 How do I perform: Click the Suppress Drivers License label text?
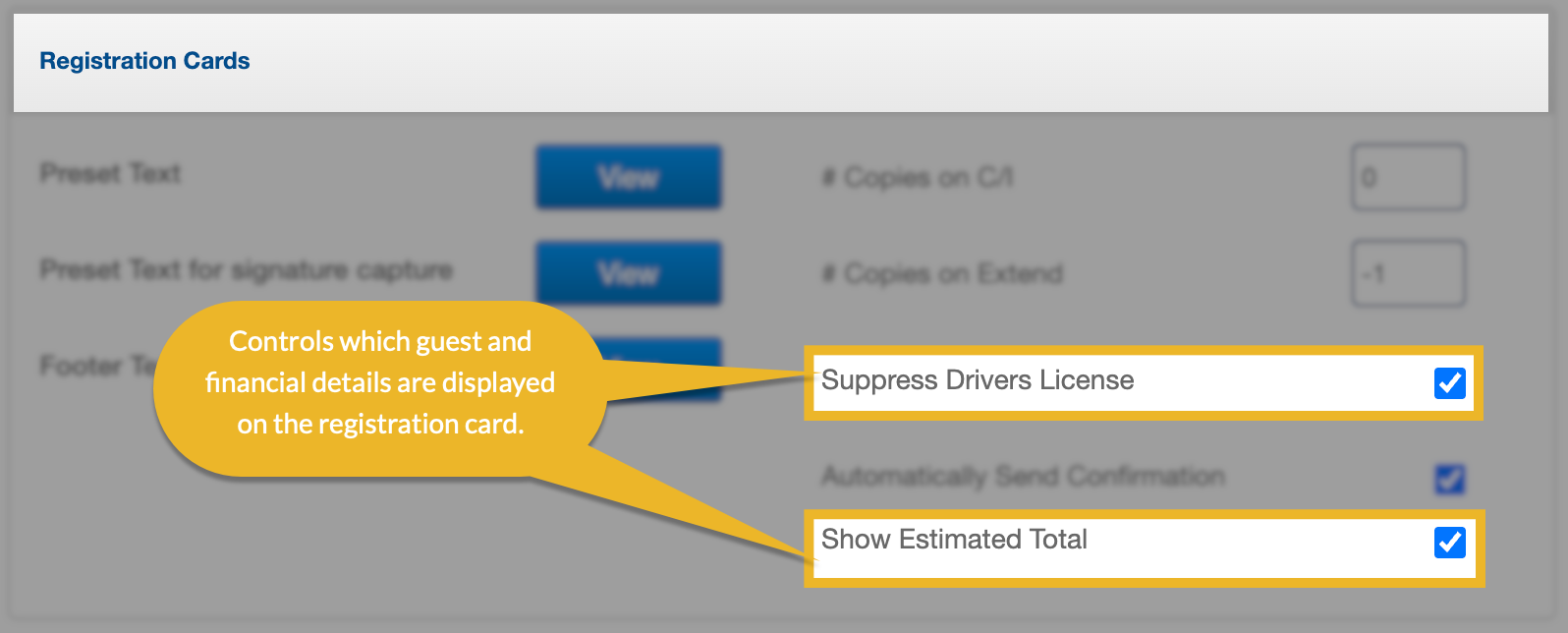(977, 380)
